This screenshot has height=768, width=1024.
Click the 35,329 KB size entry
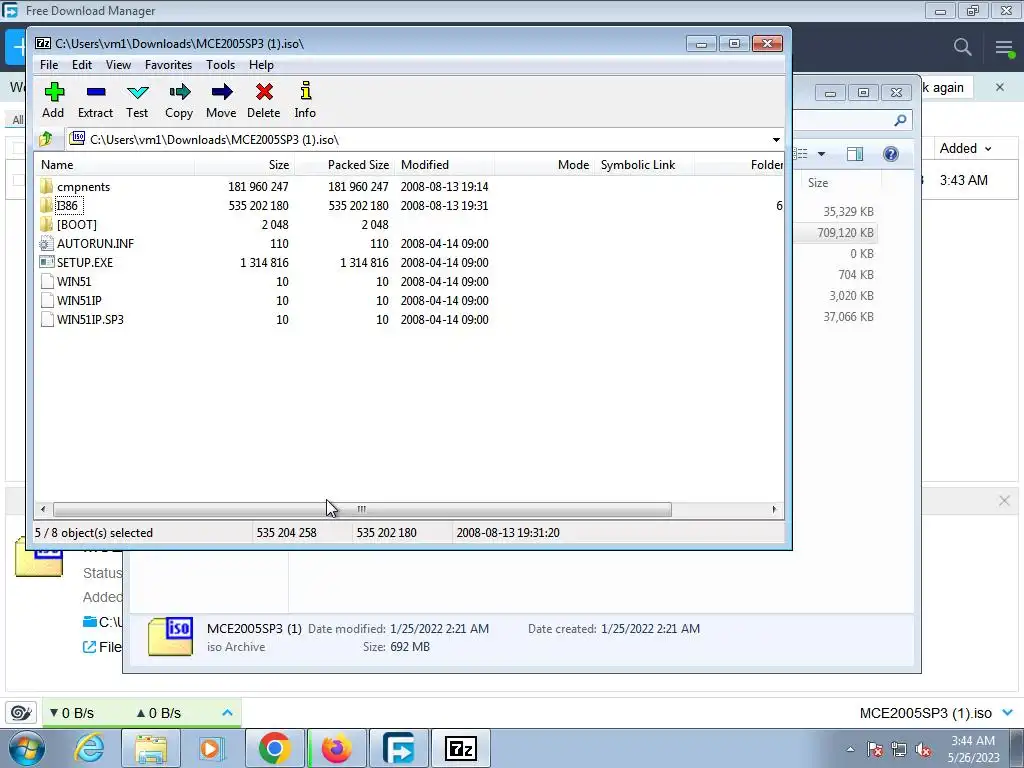(848, 212)
